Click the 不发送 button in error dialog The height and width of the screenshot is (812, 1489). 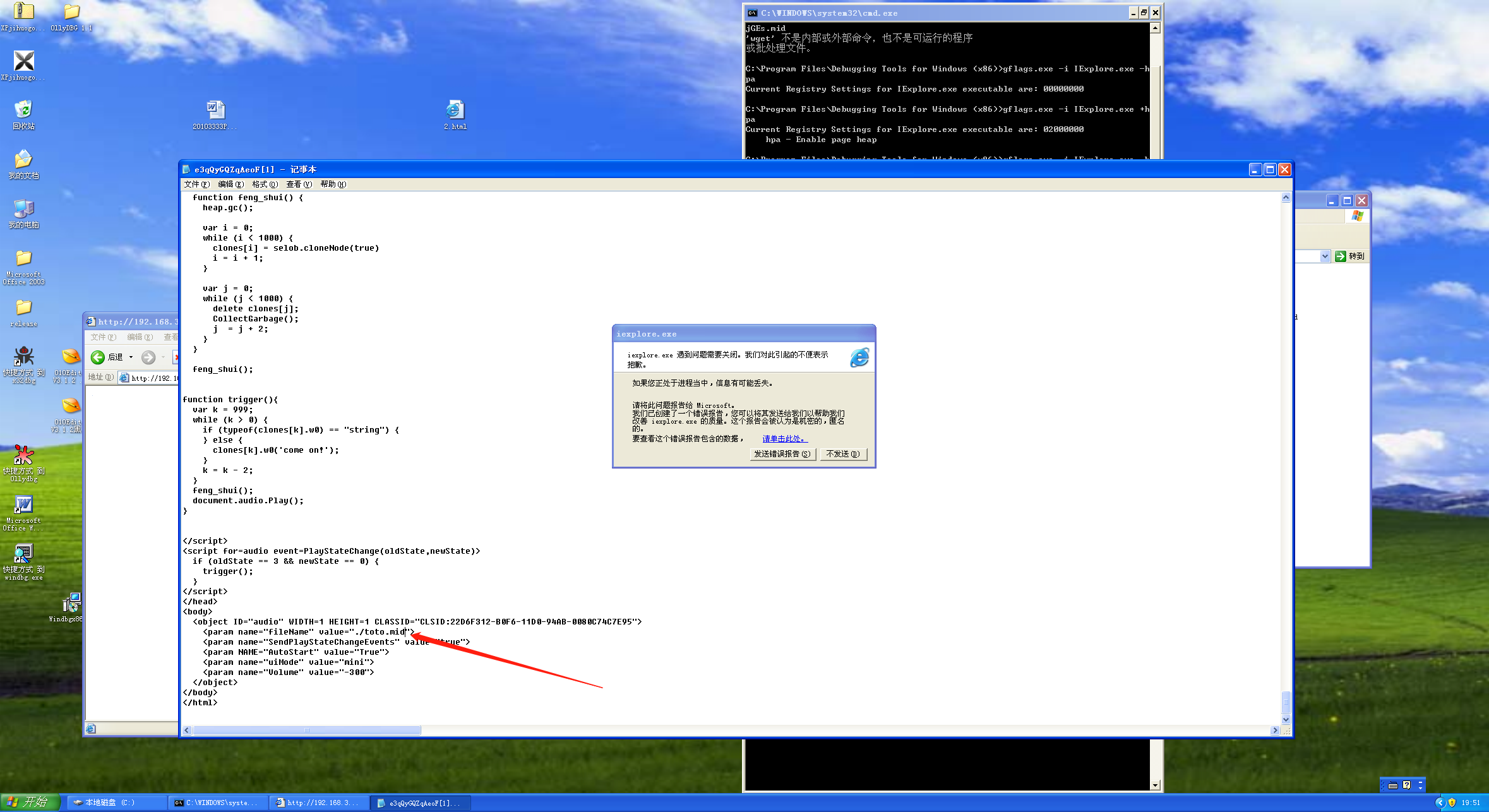coord(843,454)
